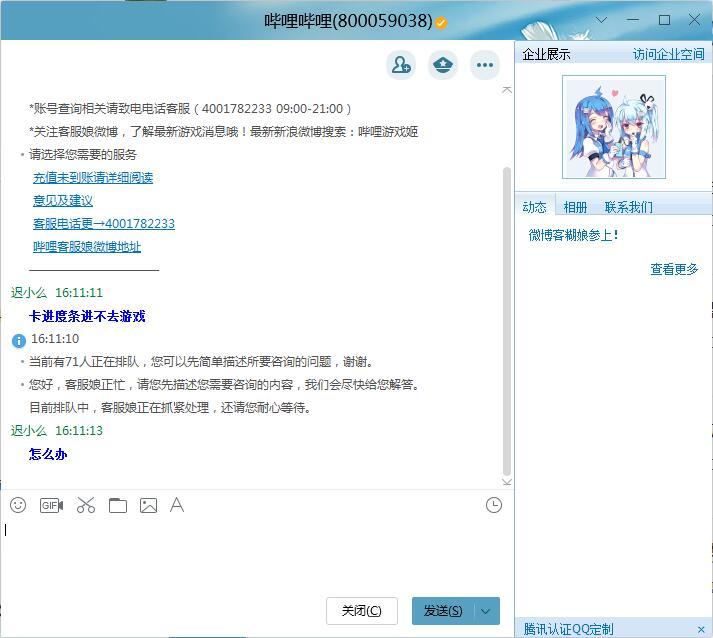Switch to the 动态 tab

pos(534,207)
